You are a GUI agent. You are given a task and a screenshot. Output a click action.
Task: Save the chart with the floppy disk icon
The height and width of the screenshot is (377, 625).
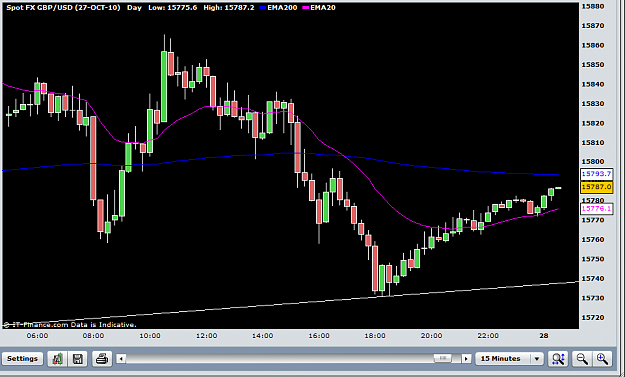[x=78, y=359]
